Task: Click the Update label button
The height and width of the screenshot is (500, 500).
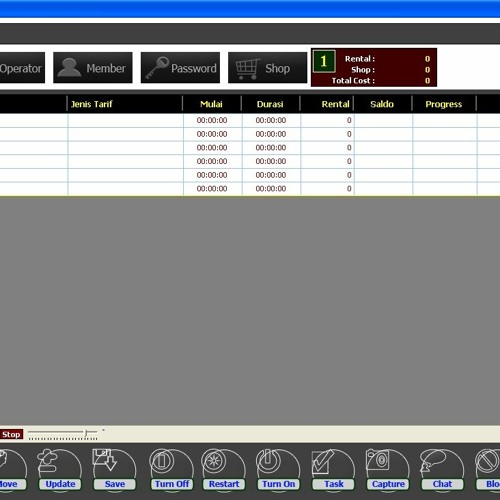Action: coord(60,484)
